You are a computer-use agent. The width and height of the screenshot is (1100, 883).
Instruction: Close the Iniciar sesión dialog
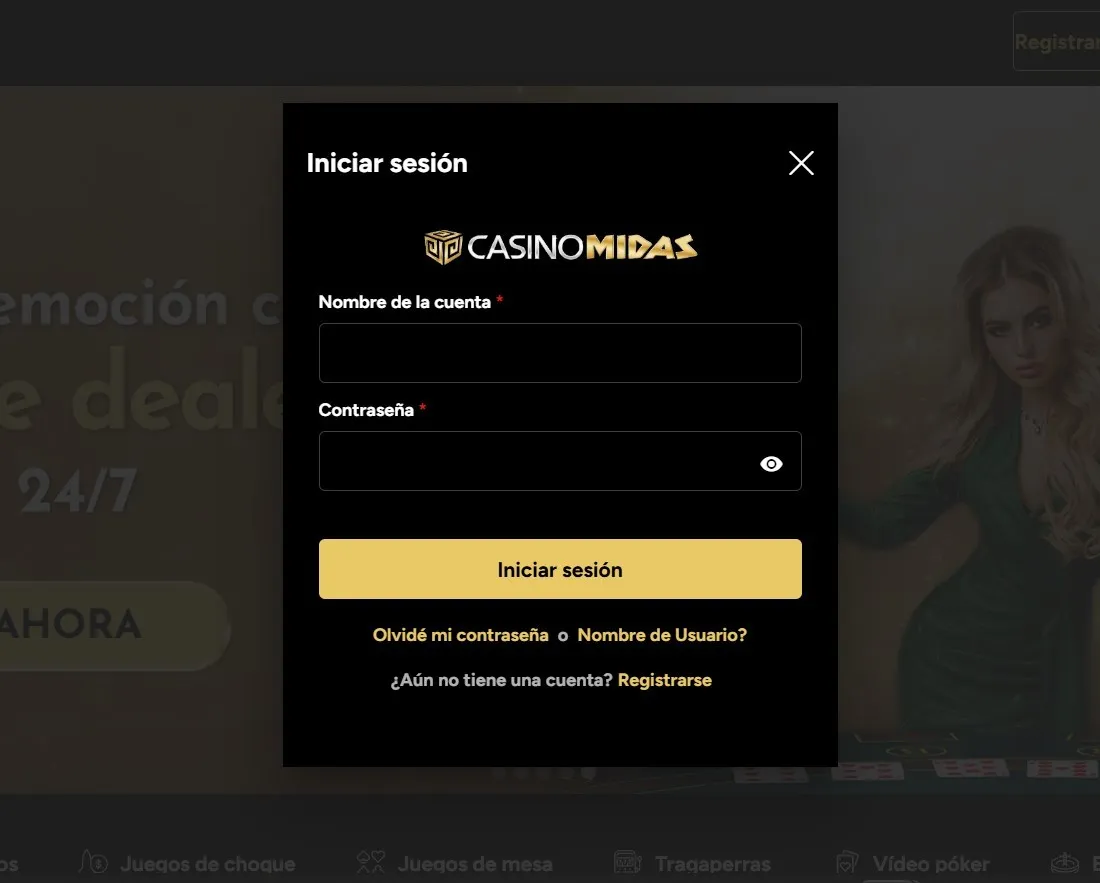coord(800,163)
